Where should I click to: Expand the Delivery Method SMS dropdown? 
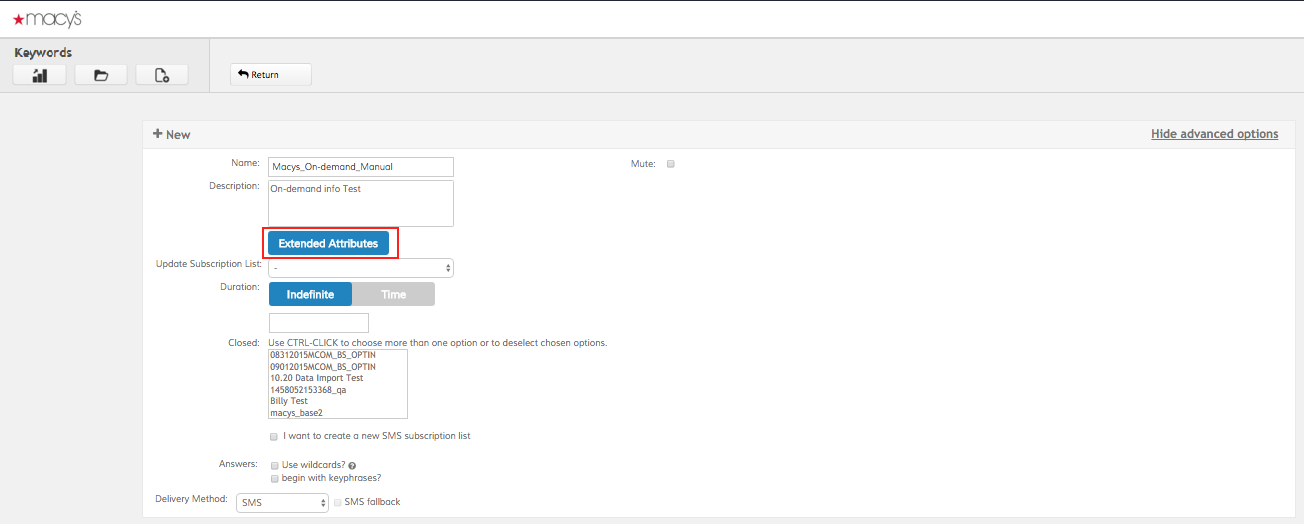tap(283, 502)
